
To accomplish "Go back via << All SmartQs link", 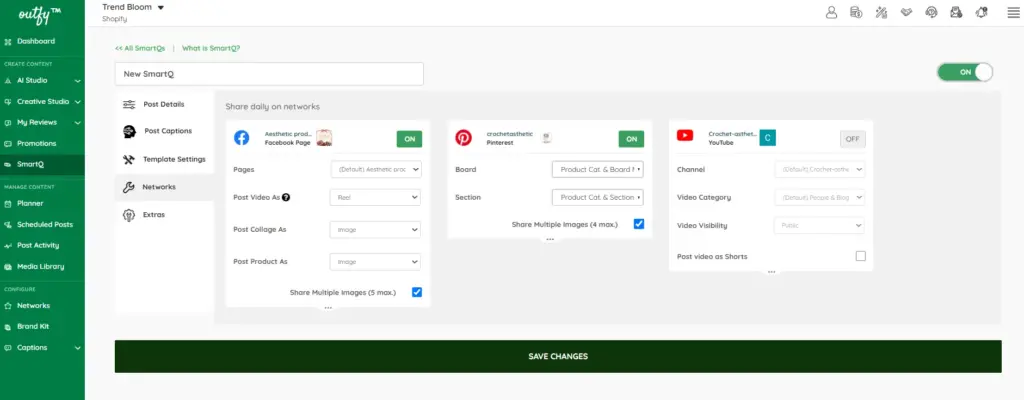I will point(140,48).
